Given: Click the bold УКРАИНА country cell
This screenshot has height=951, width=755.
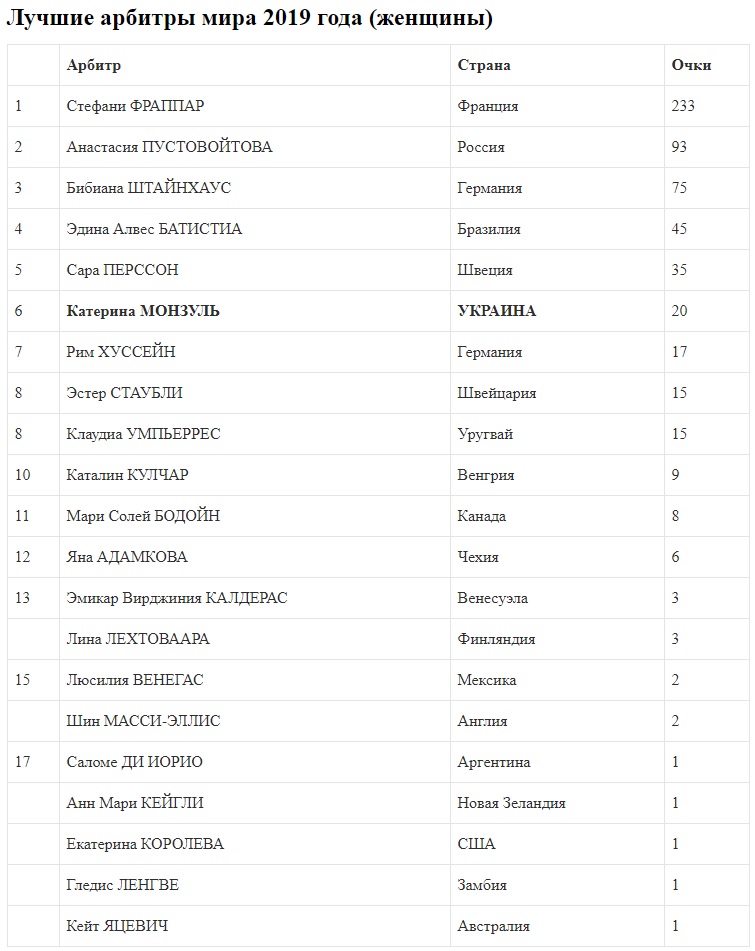Looking at the screenshot, I should tap(496, 311).
